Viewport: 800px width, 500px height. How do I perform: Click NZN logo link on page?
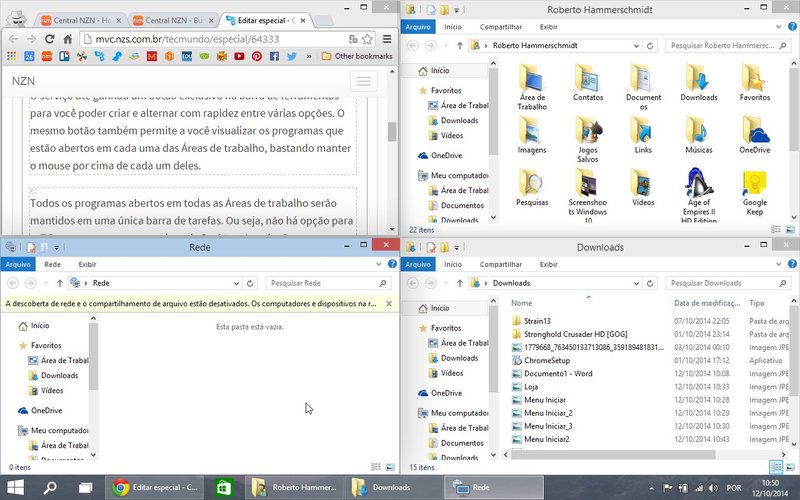(23, 81)
